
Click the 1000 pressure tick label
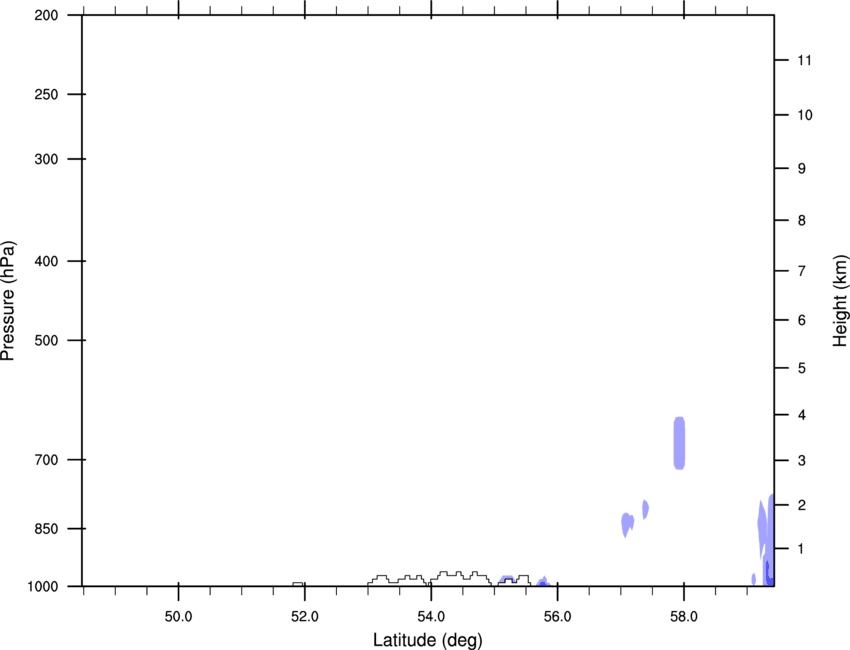pos(43,587)
